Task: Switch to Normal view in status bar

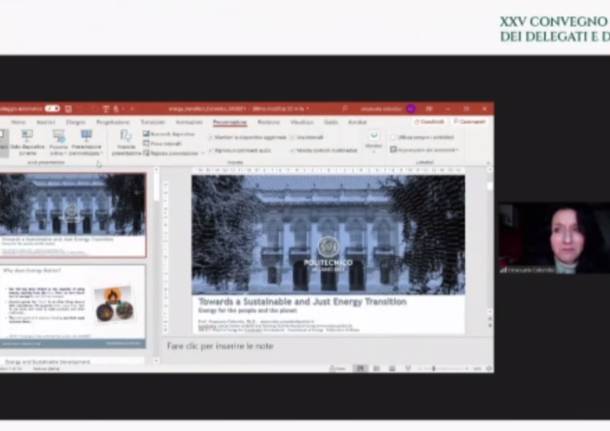Action: (x=360, y=368)
